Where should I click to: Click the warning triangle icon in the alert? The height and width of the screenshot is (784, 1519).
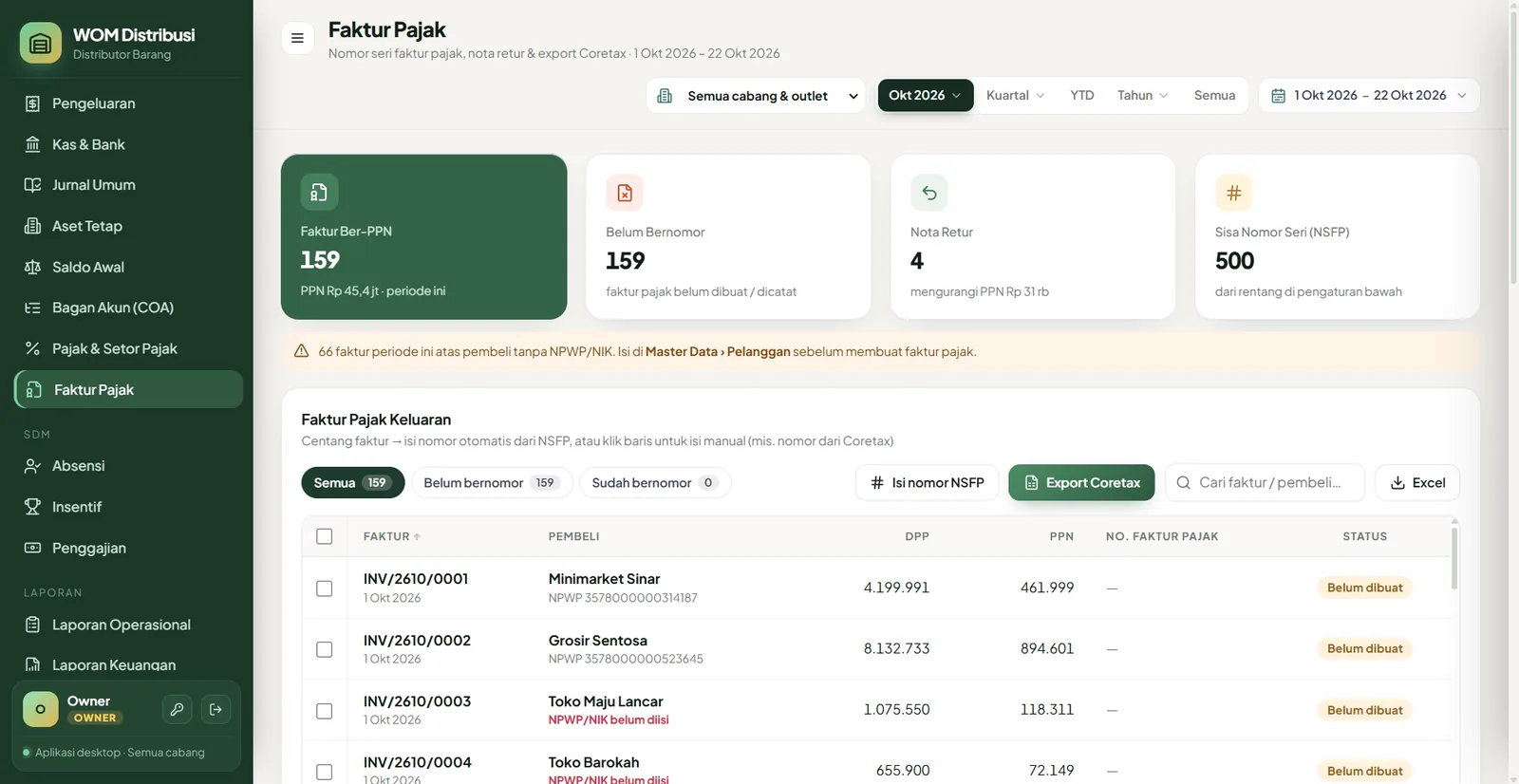click(301, 351)
